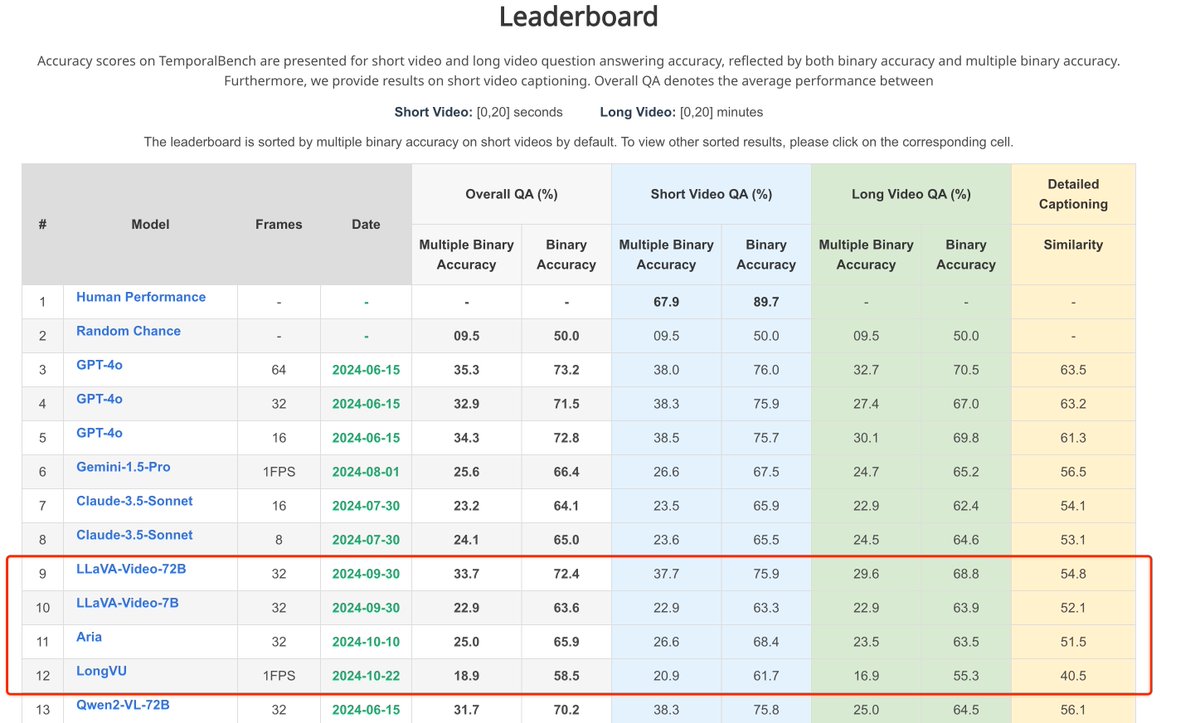
Task: Sort by the Date column header
Action: pos(366,224)
